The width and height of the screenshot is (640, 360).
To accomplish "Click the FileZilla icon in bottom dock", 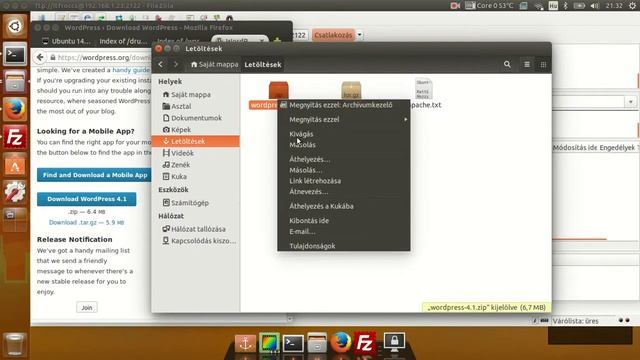I will point(364,343).
